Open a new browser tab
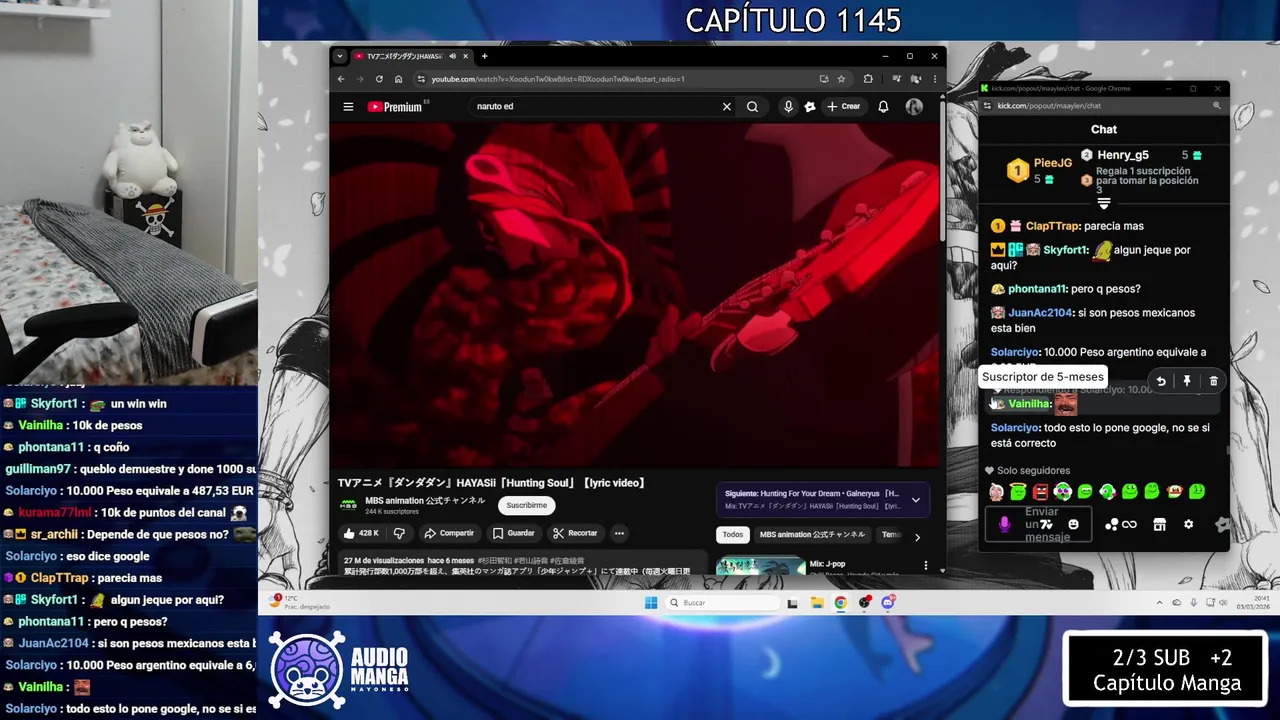 pos(485,56)
